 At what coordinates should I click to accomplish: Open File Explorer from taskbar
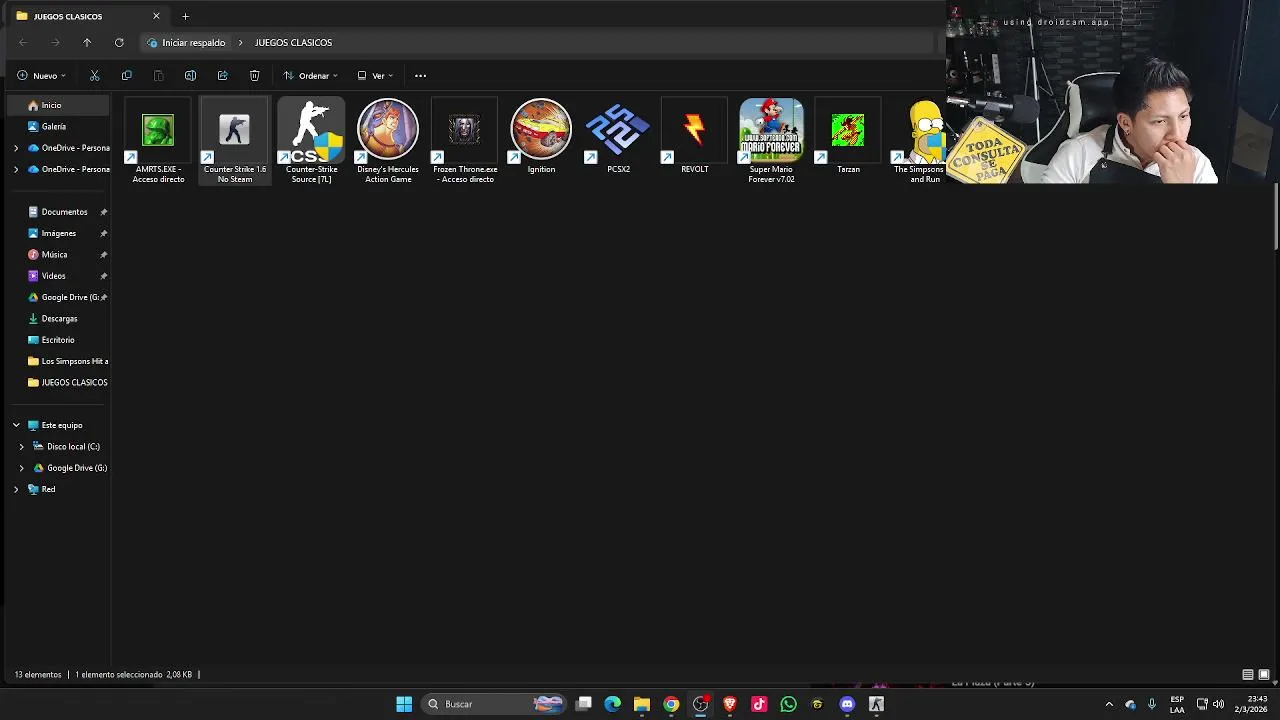[x=642, y=704]
